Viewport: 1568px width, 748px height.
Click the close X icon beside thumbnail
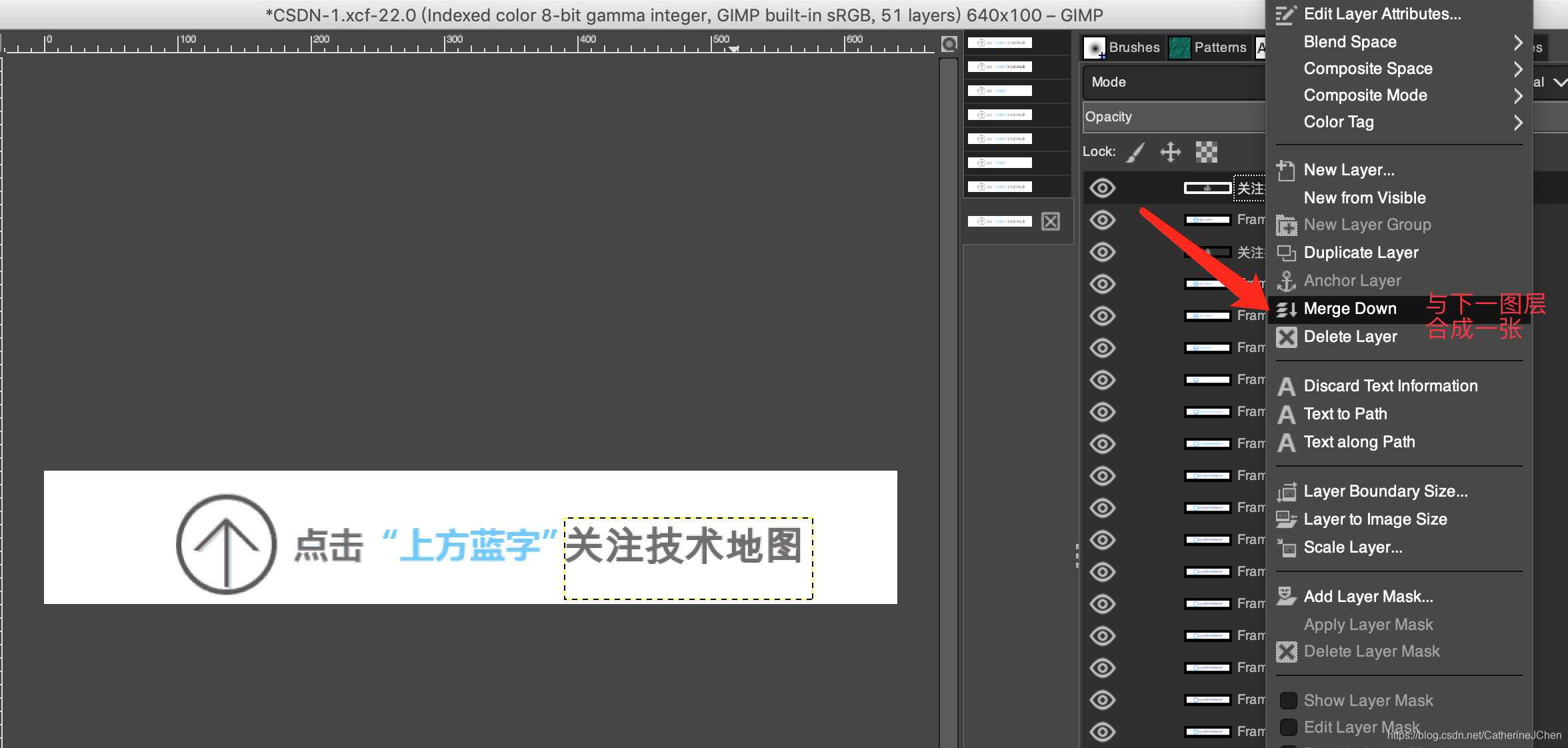click(x=1051, y=221)
